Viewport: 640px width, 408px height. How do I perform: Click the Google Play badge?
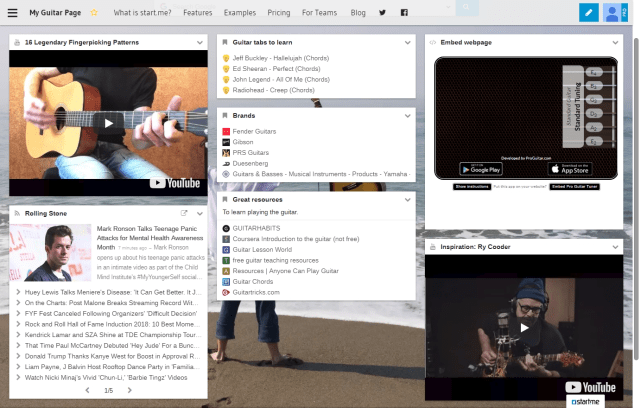pyautogui.click(x=481, y=169)
